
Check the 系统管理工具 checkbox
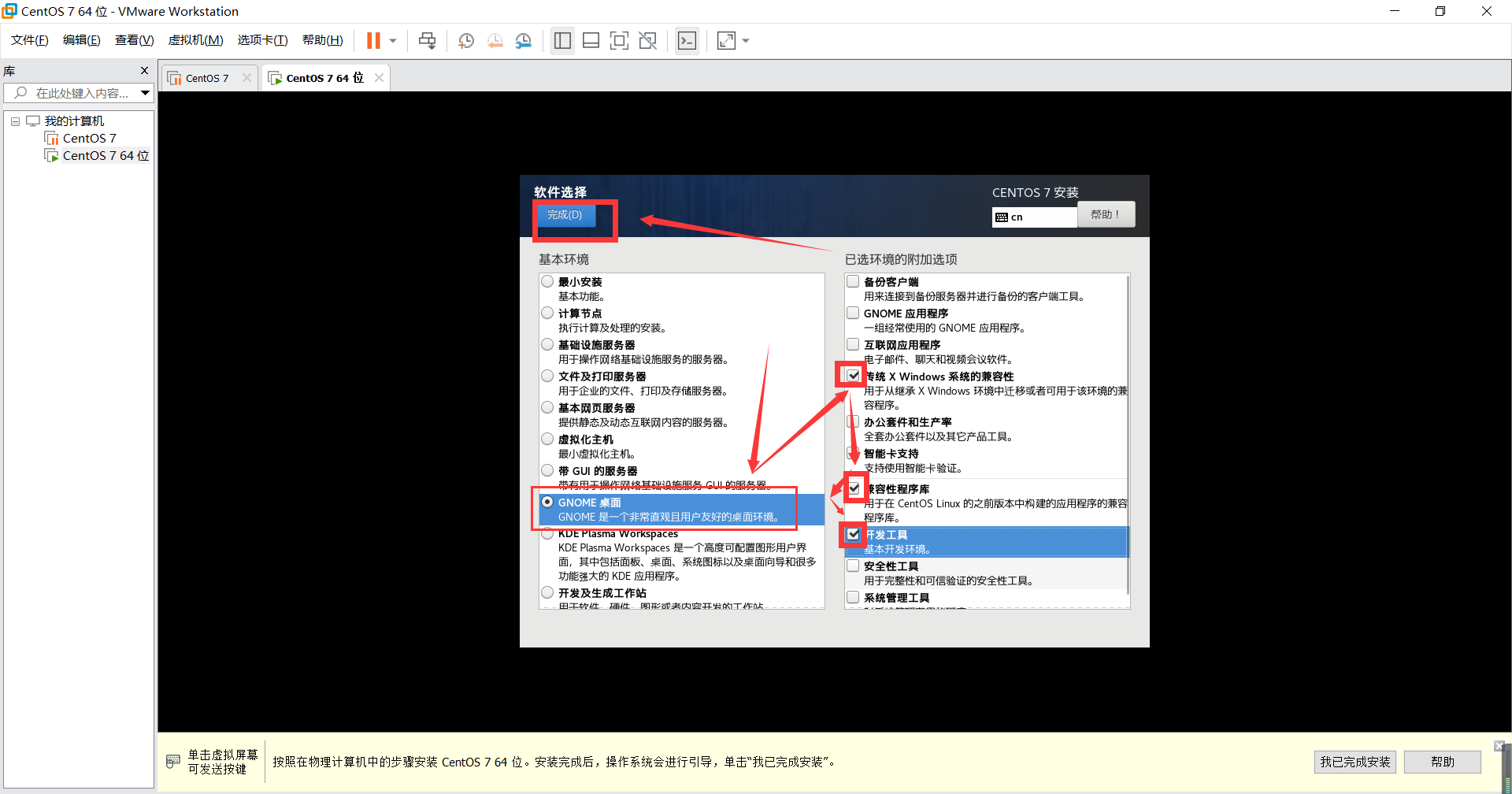pos(853,597)
